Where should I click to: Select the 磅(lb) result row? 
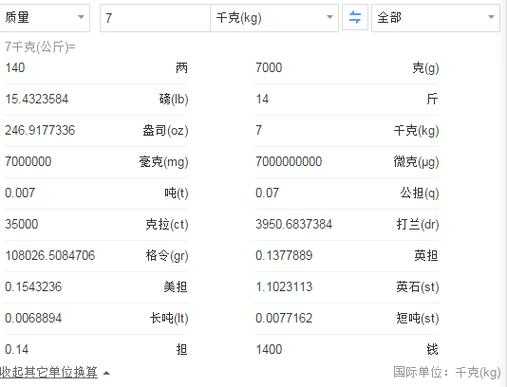click(96, 99)
